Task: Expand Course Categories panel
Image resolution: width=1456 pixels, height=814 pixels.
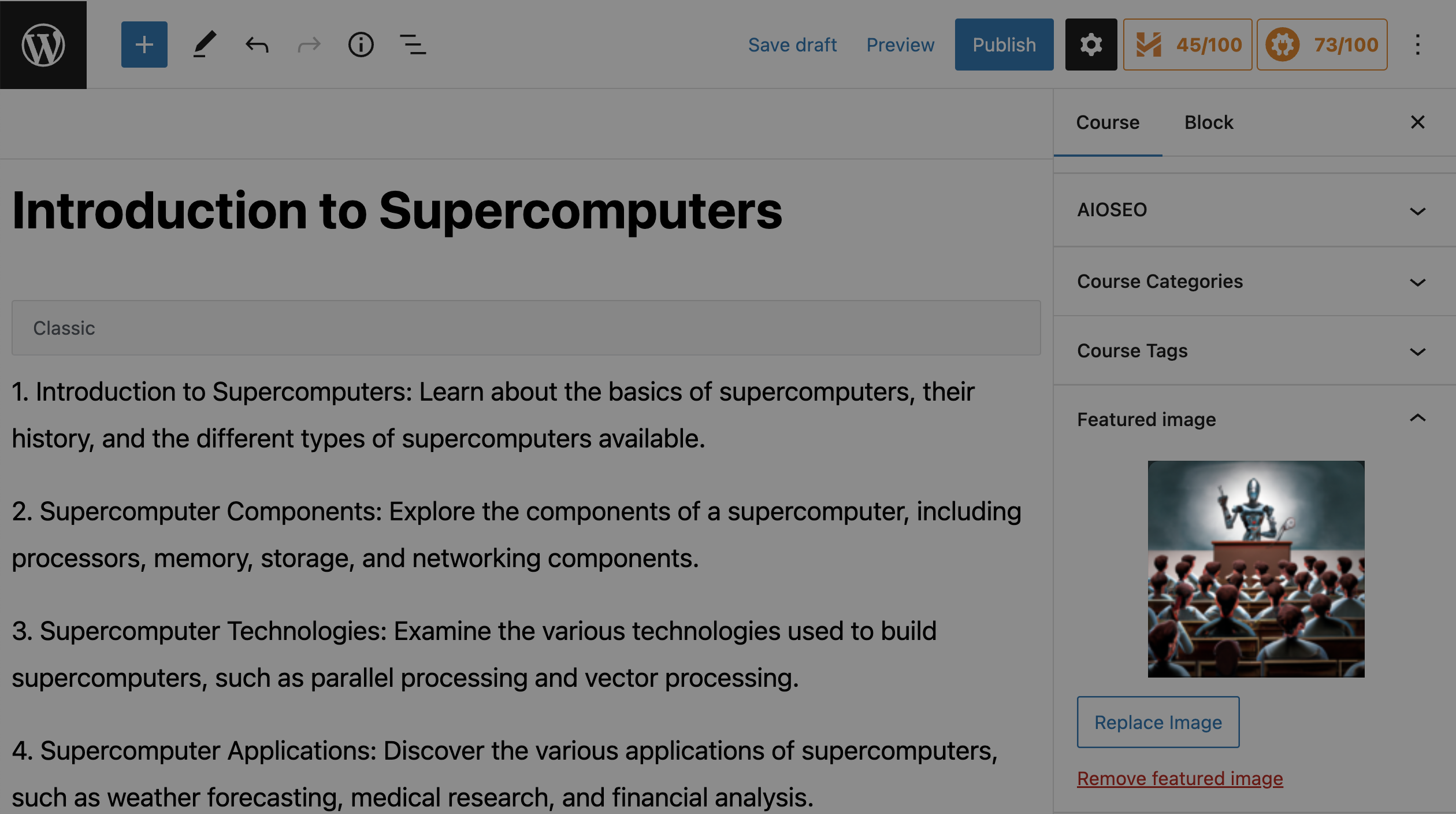Action: [1255, 282]
